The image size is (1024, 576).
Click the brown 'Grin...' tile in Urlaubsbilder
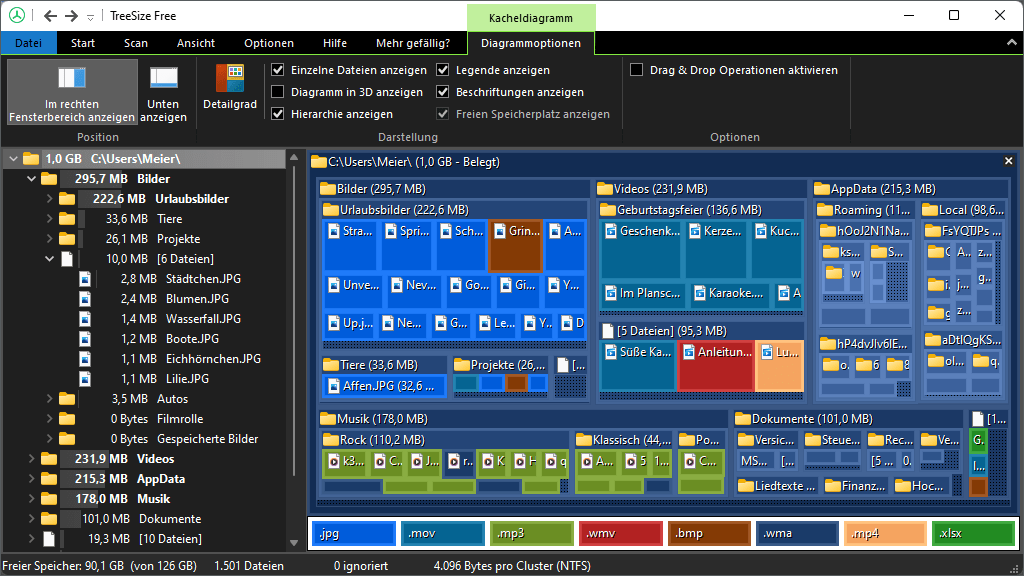516,246
